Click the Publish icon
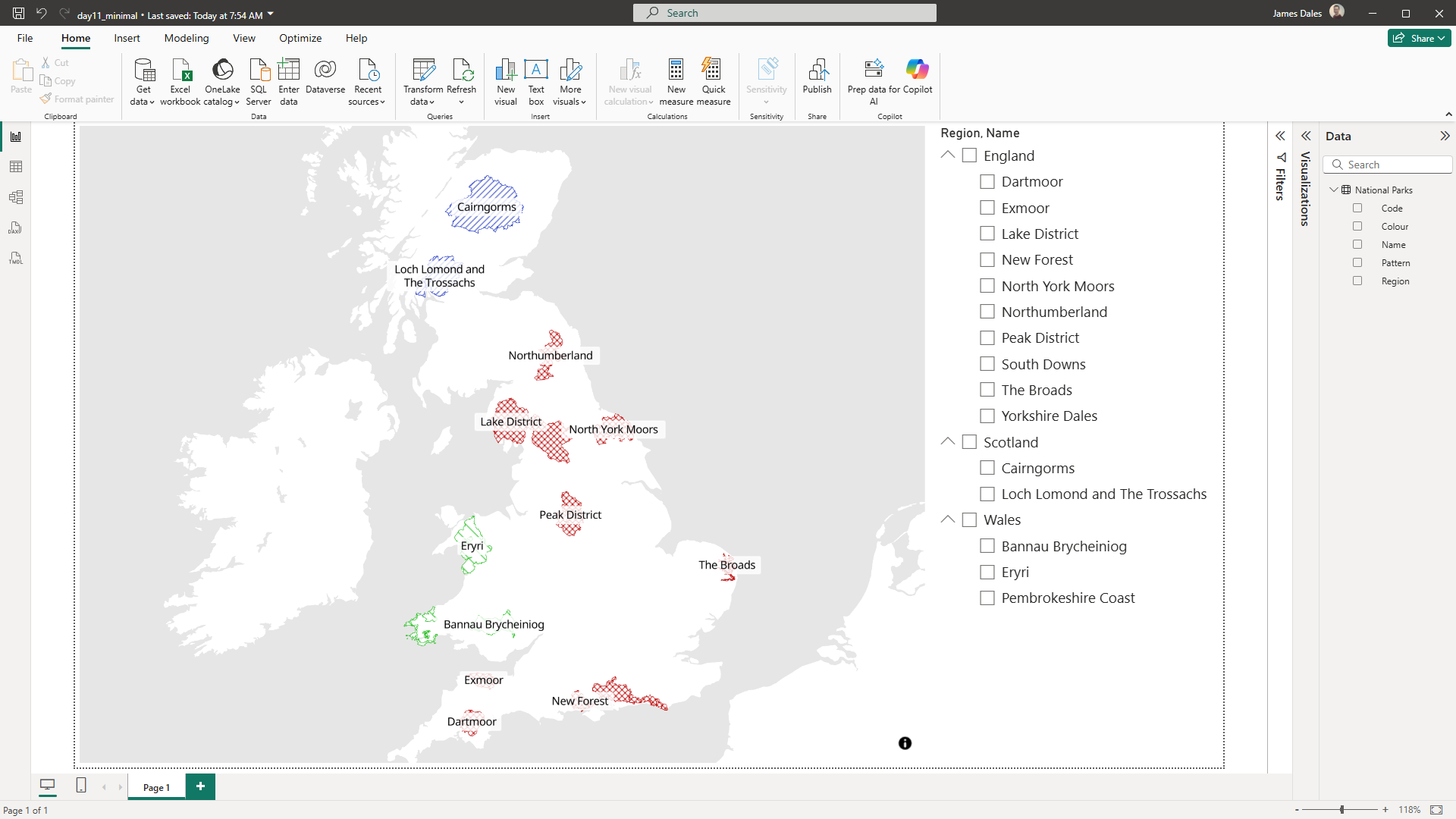This screenshot has height=819, width=1456. (x=817, y=71)
